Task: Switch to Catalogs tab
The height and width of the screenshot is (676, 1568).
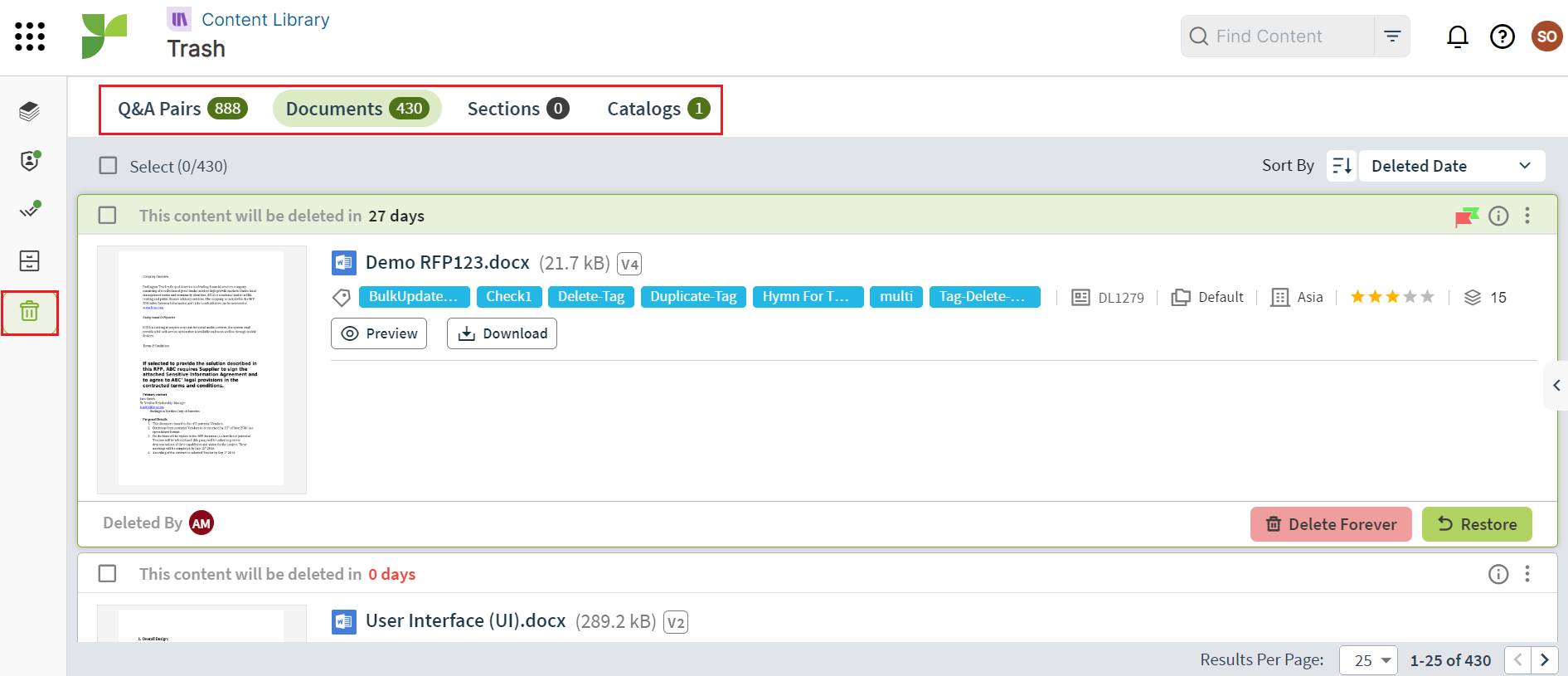Action: [x=658, y=109]
